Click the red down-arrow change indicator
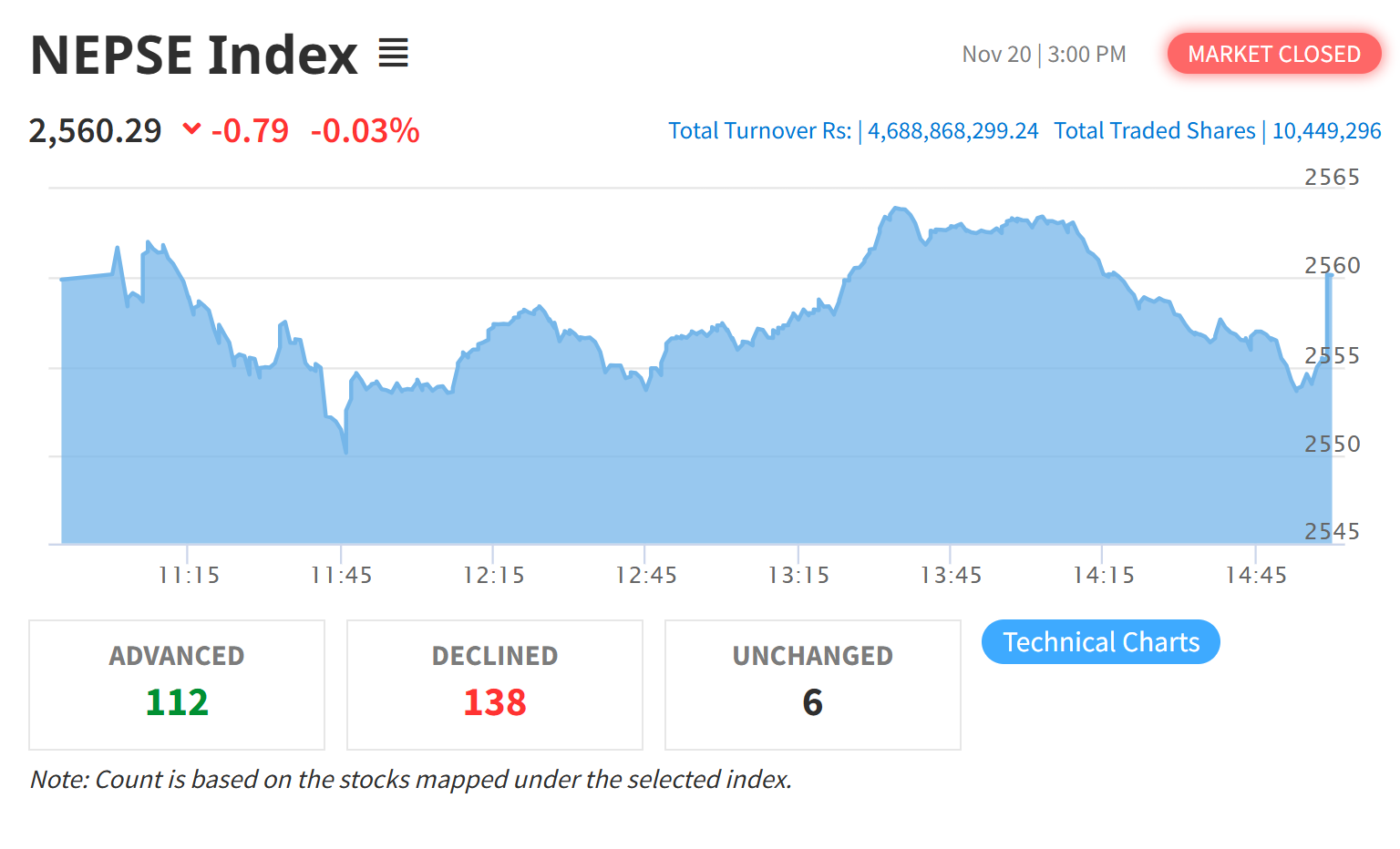The image size is (1400, 849). coord(191,129)
